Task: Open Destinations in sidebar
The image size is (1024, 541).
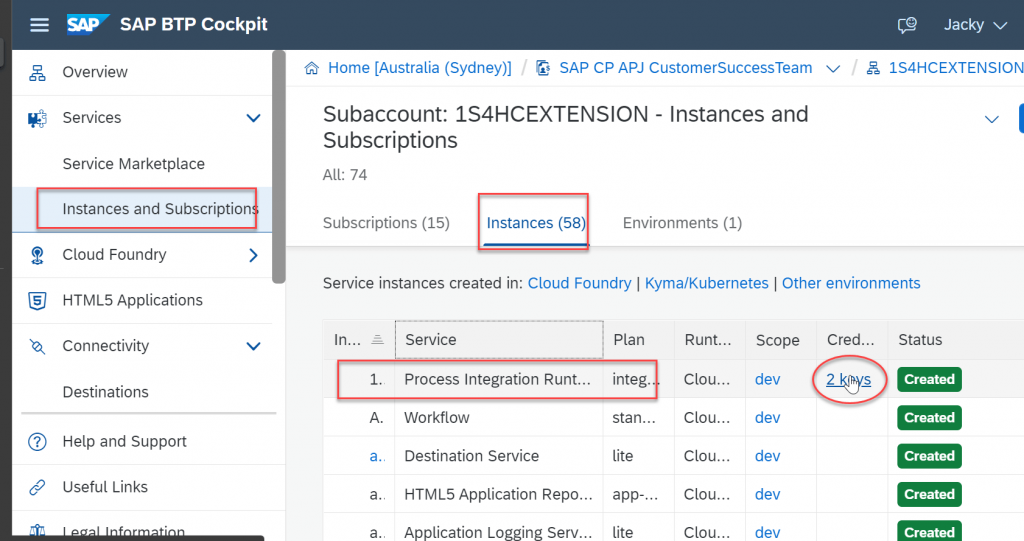Action: click(x=105, y=392)
